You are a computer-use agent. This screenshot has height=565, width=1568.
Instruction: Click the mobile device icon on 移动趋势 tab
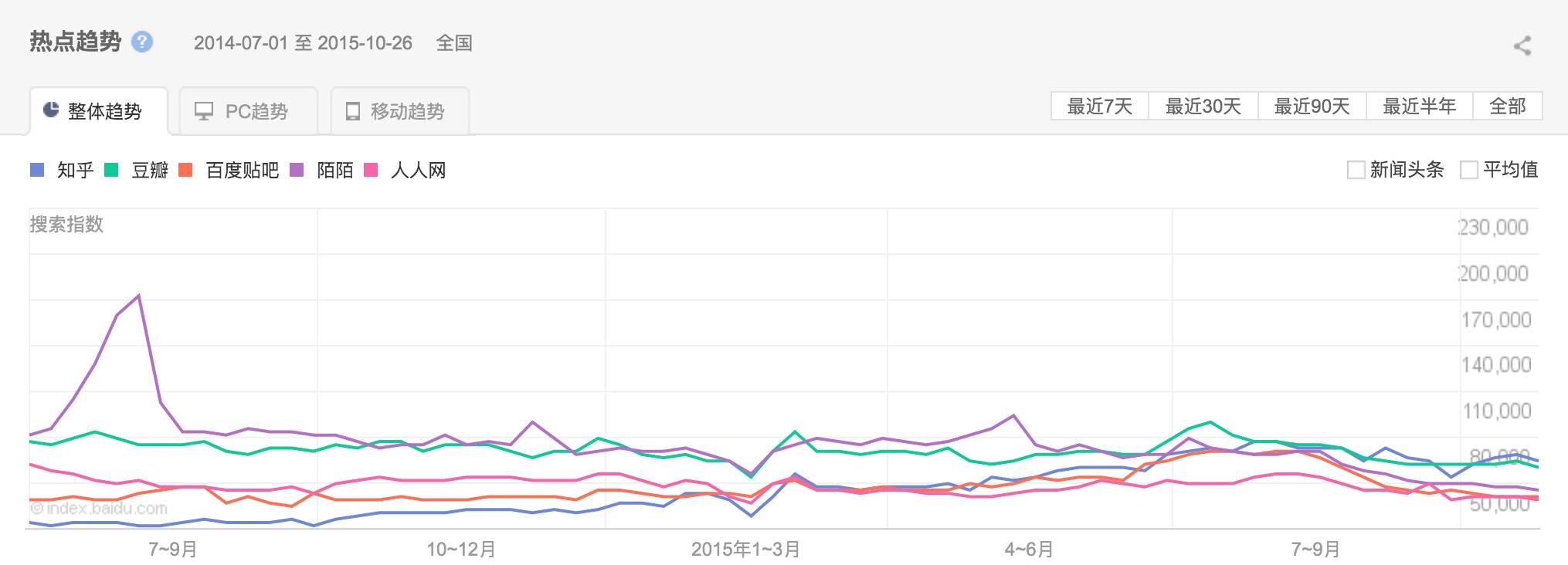pyautogui.click(x=353, y=111)
